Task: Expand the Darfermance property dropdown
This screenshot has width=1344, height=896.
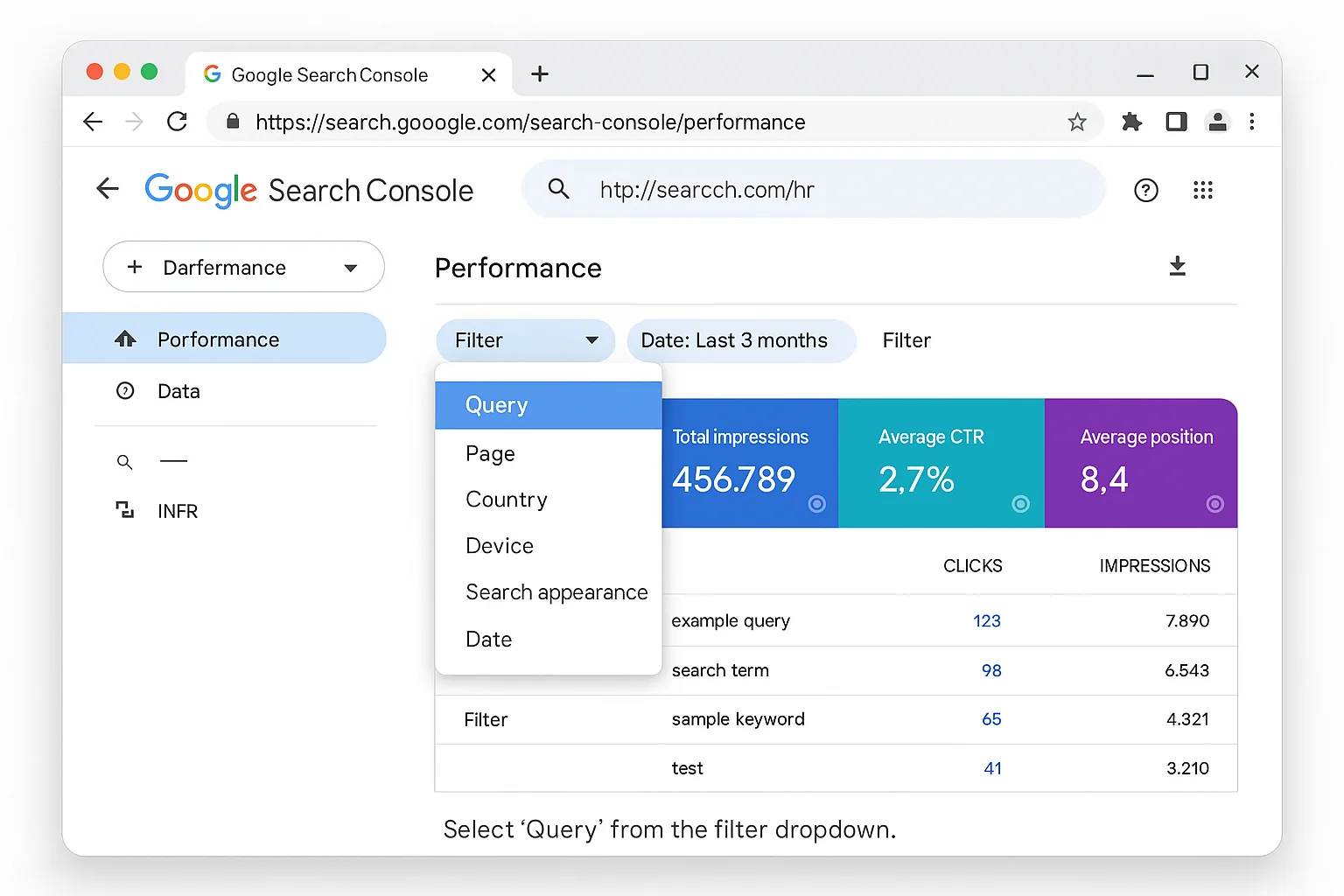Action: (350, 267)
